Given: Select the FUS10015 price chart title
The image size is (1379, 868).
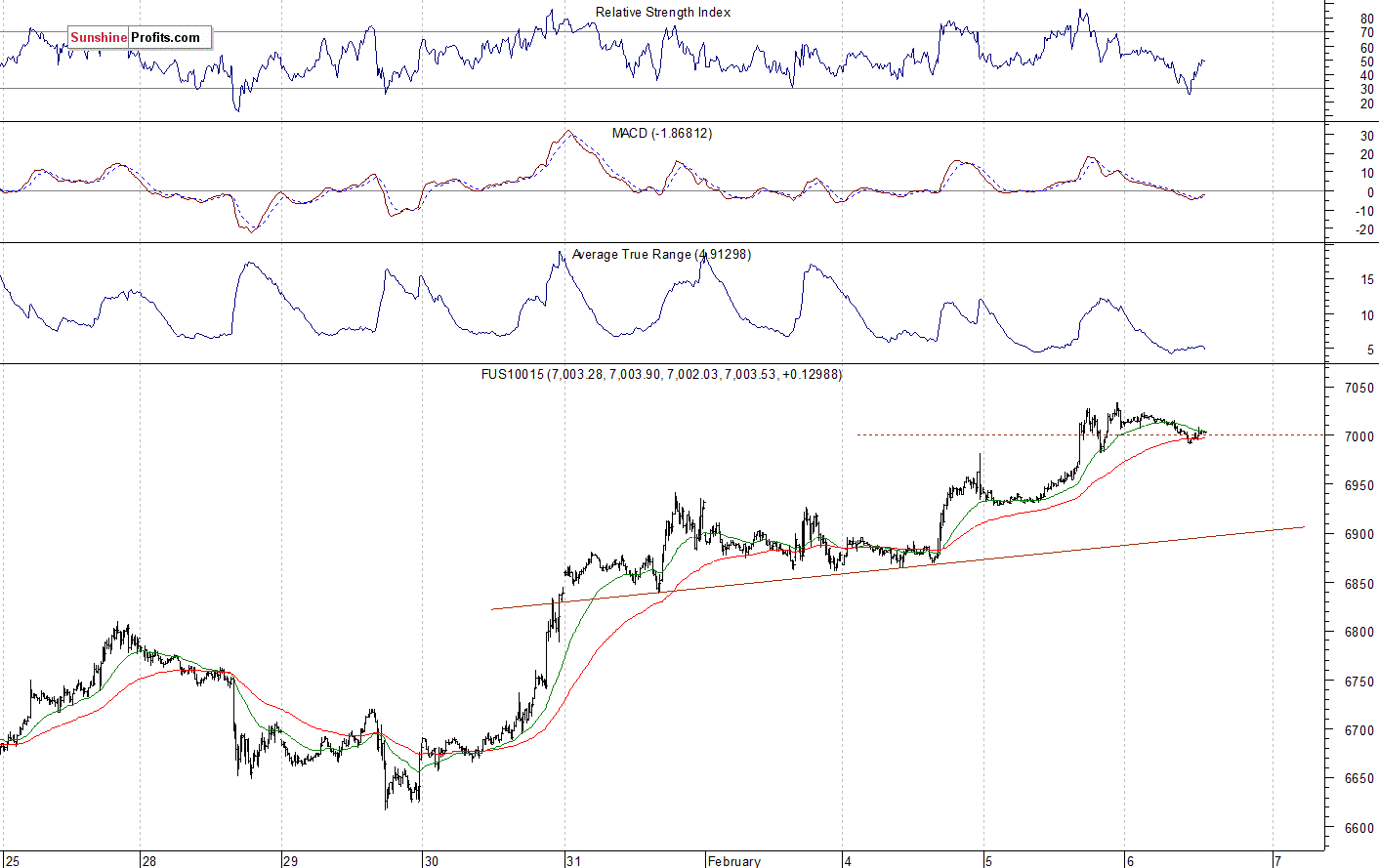Looking at the screenshot, I should pyautogui.click(x=661, y=374).
